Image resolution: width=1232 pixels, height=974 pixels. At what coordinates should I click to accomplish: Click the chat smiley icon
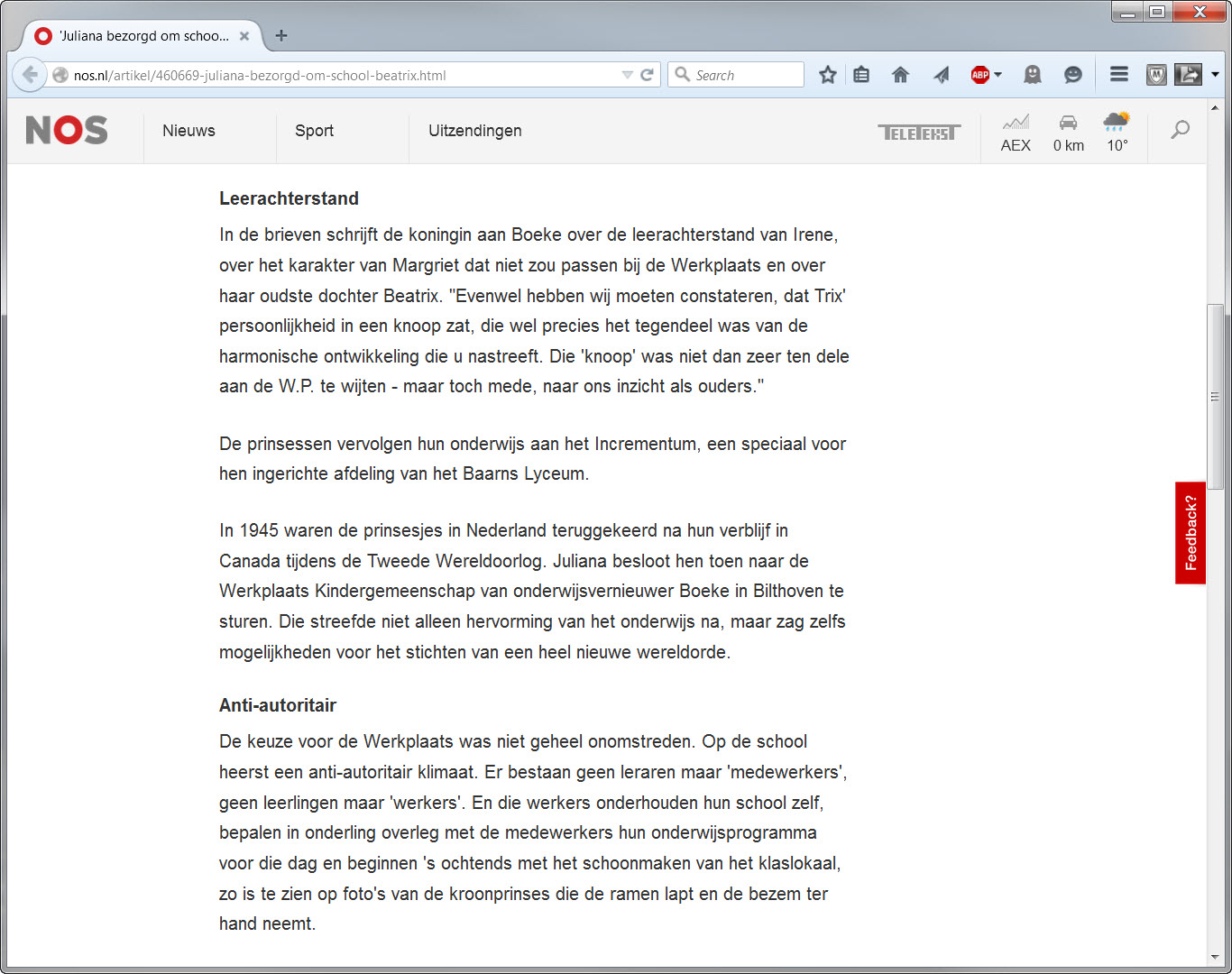click(1072, 75)
